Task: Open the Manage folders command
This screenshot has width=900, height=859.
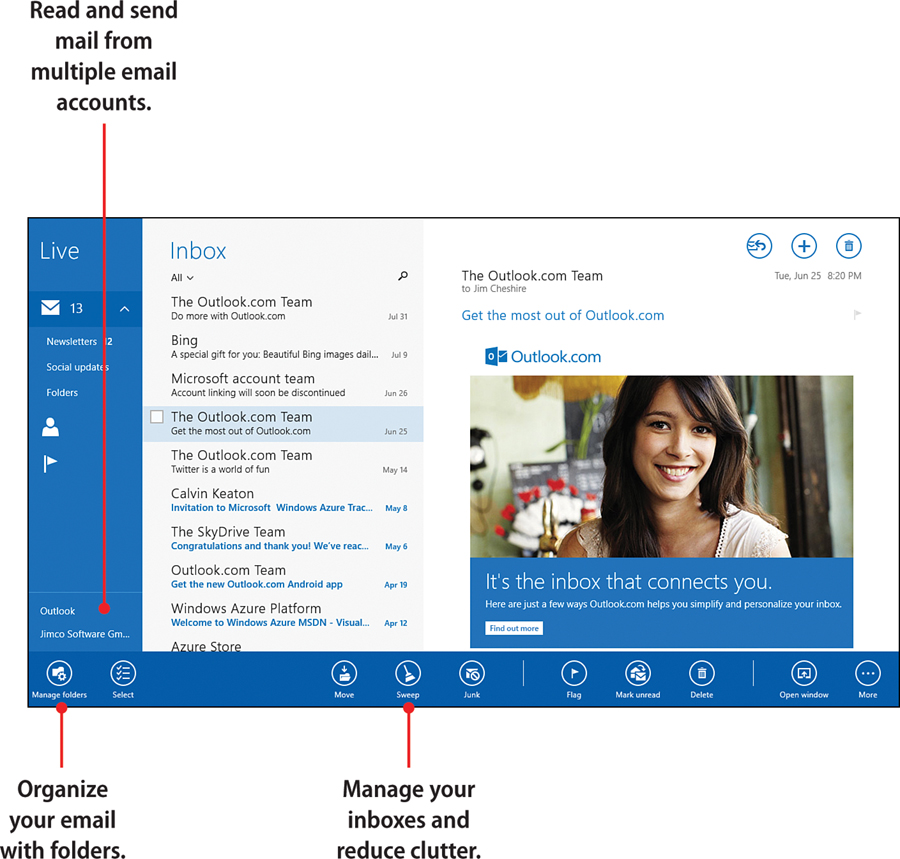Action: click(x=59, y=679)
